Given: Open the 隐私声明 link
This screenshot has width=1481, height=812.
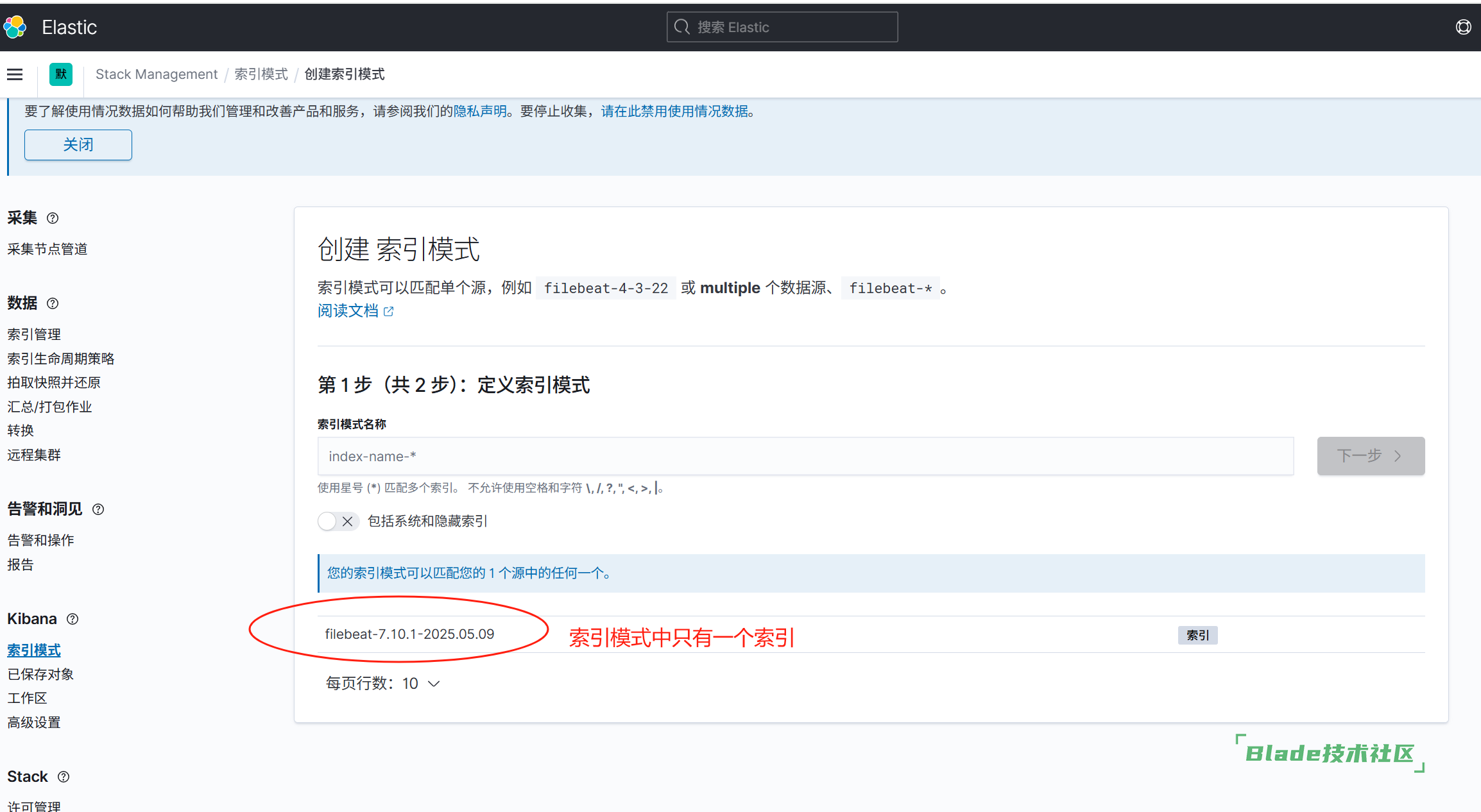Looking at the screenshot, I should 480,111.
